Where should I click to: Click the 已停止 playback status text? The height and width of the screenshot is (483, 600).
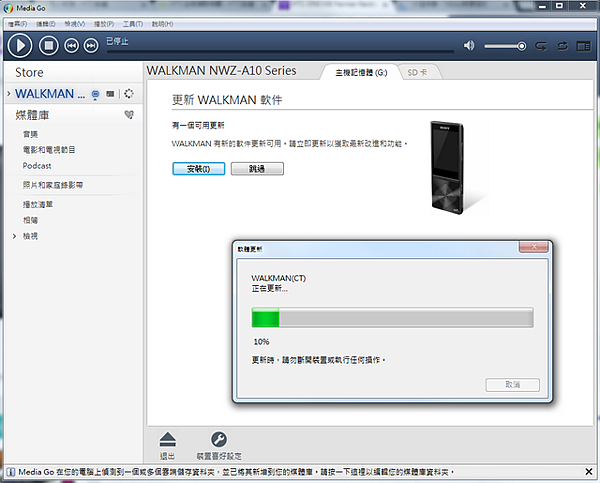(x=117, y=41)
